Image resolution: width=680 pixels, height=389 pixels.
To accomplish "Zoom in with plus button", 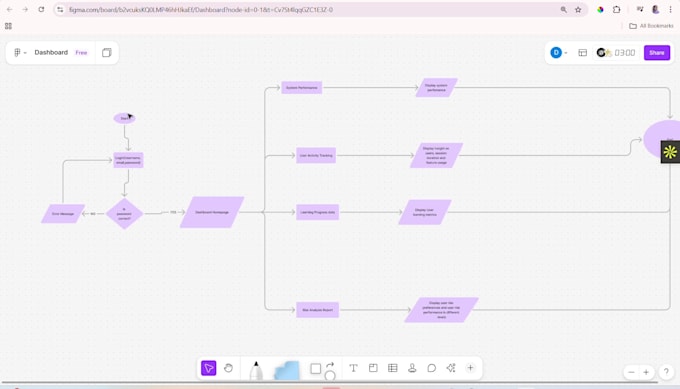I will click(646, 372).
